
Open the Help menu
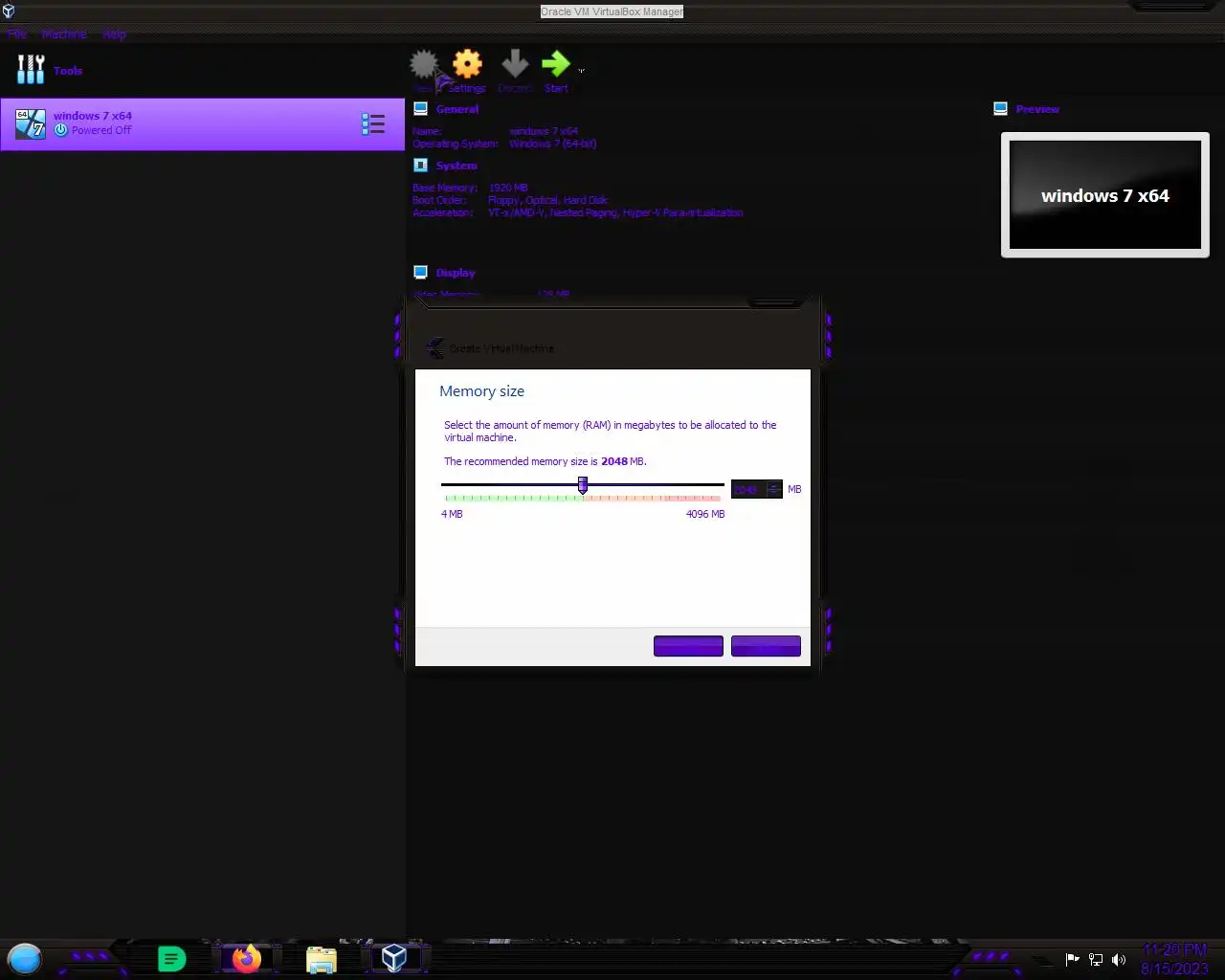(x=115, y=34)
